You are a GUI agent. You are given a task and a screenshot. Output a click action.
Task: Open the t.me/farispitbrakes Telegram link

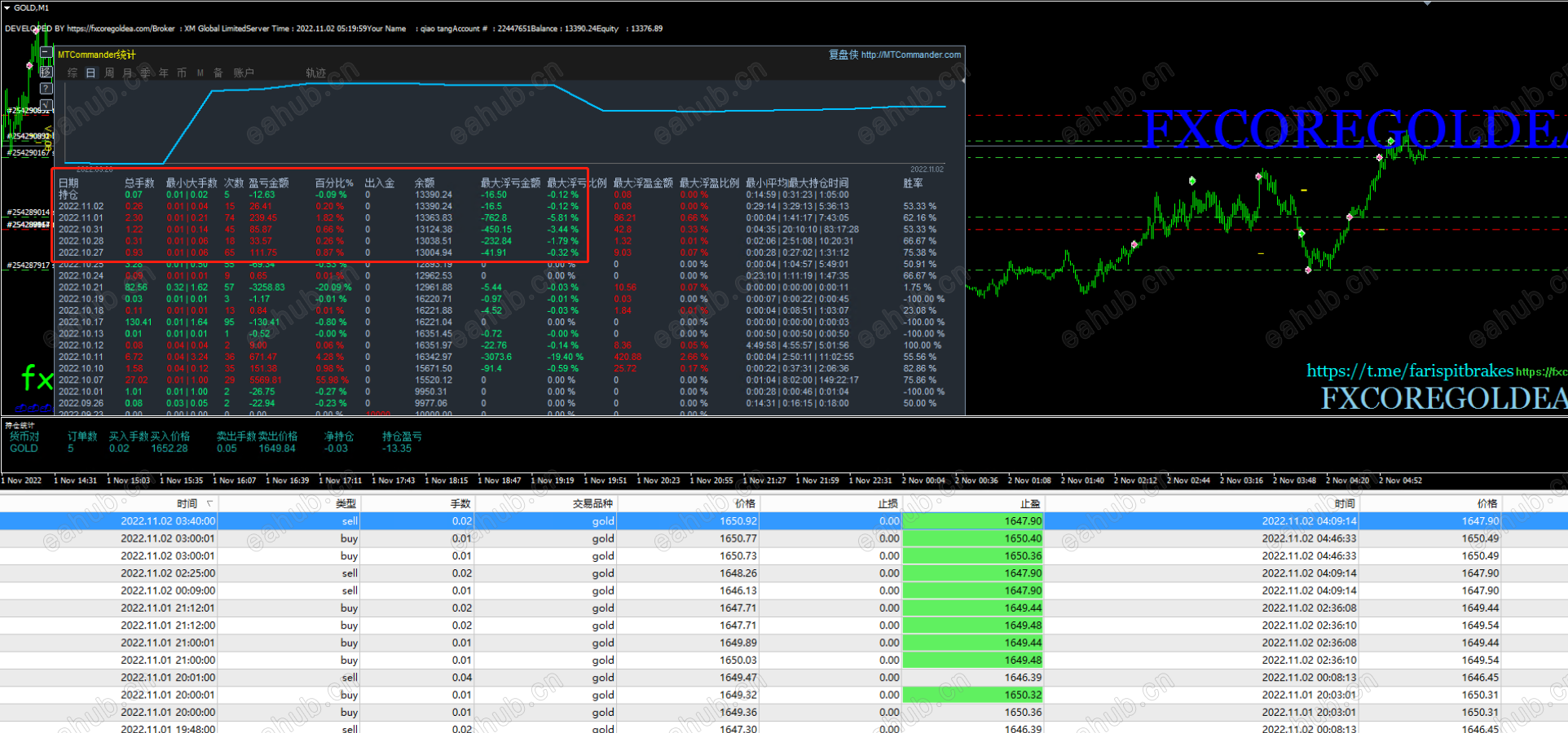coord(1409,371)
